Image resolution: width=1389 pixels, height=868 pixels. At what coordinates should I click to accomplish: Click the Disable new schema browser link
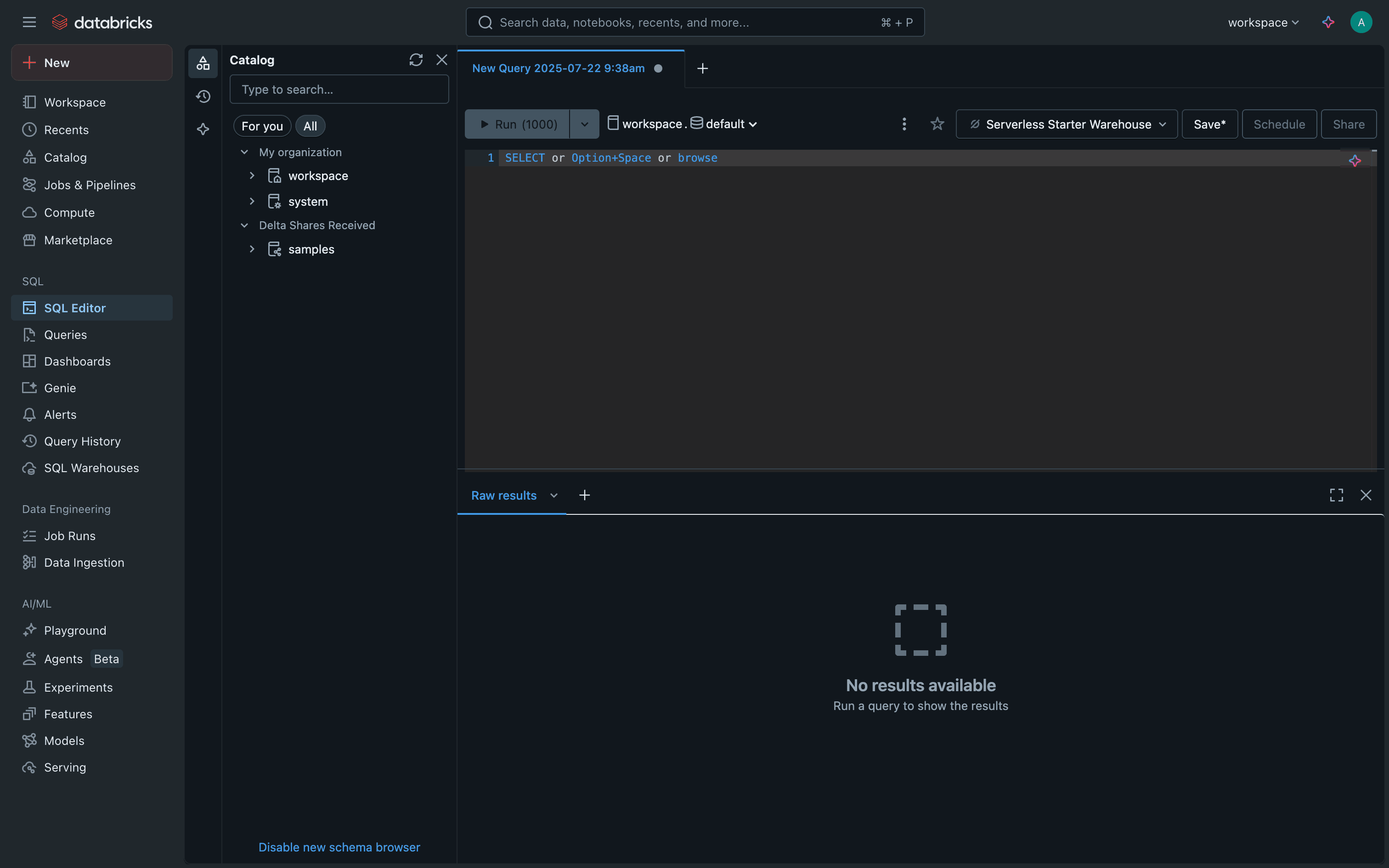pyautogui.click(x=339, y=847)
